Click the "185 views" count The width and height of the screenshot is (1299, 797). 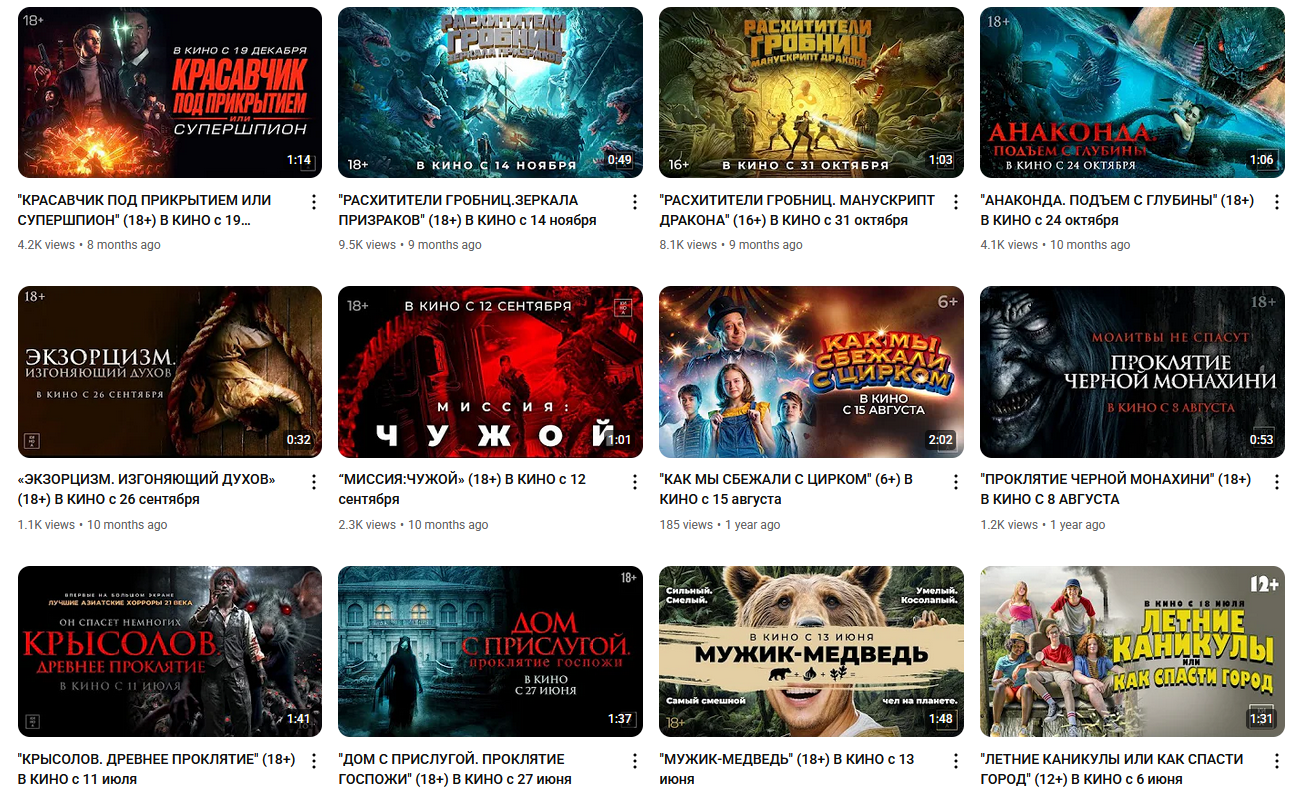[x=687, y=525]
